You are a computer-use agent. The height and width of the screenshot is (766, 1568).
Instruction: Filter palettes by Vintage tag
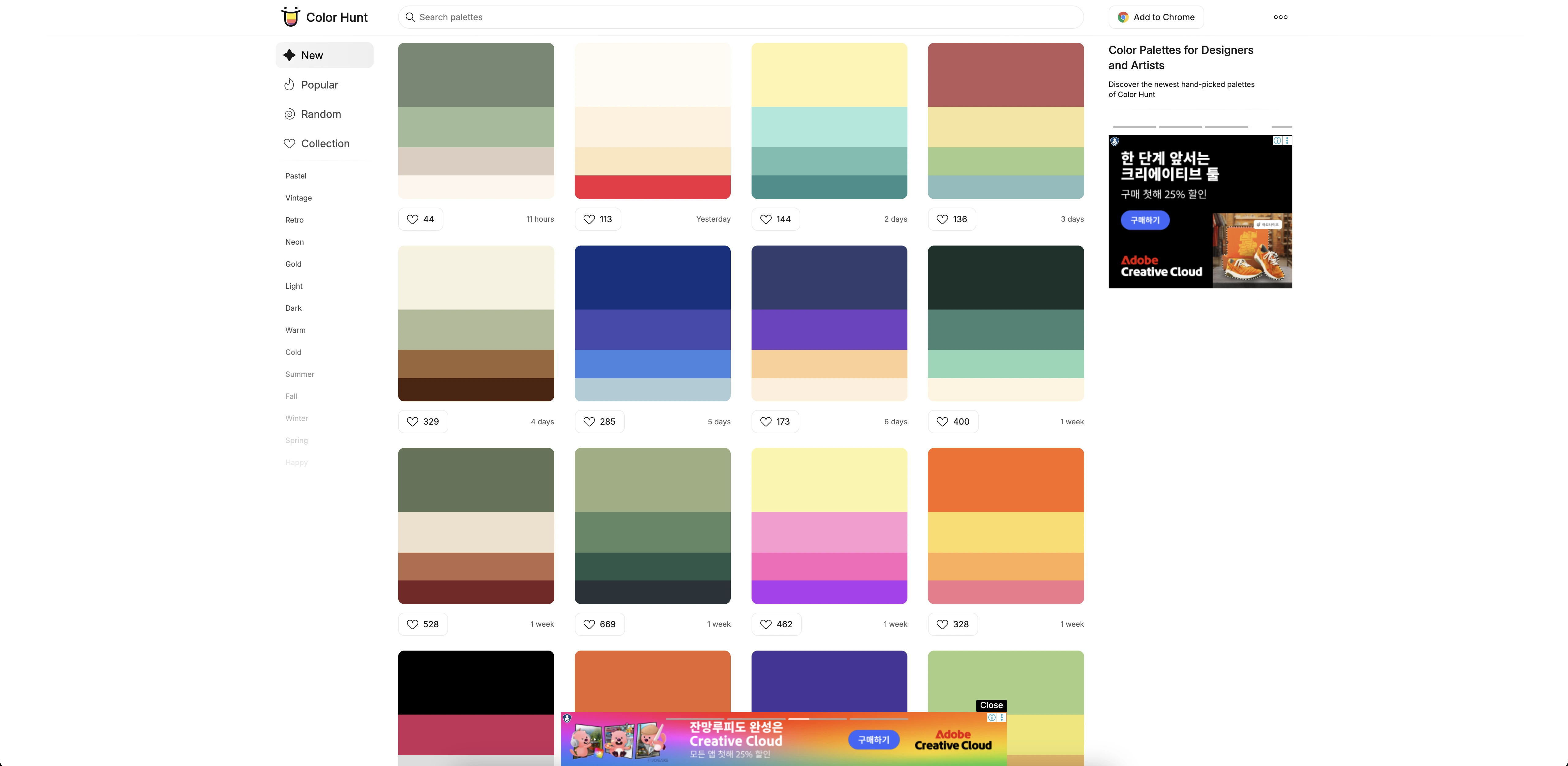pos(298,198)
